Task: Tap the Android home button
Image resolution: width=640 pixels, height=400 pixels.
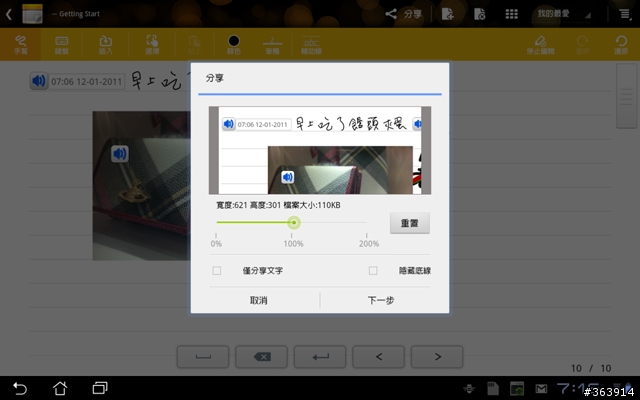Action: [x=60, y=388]
